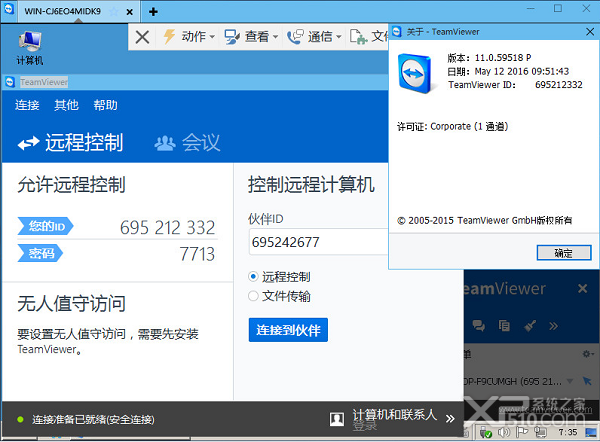The image size is (600, 442).
Task: Click the monitor view icon
Action: pyautogui.click(x=232, y=37)
